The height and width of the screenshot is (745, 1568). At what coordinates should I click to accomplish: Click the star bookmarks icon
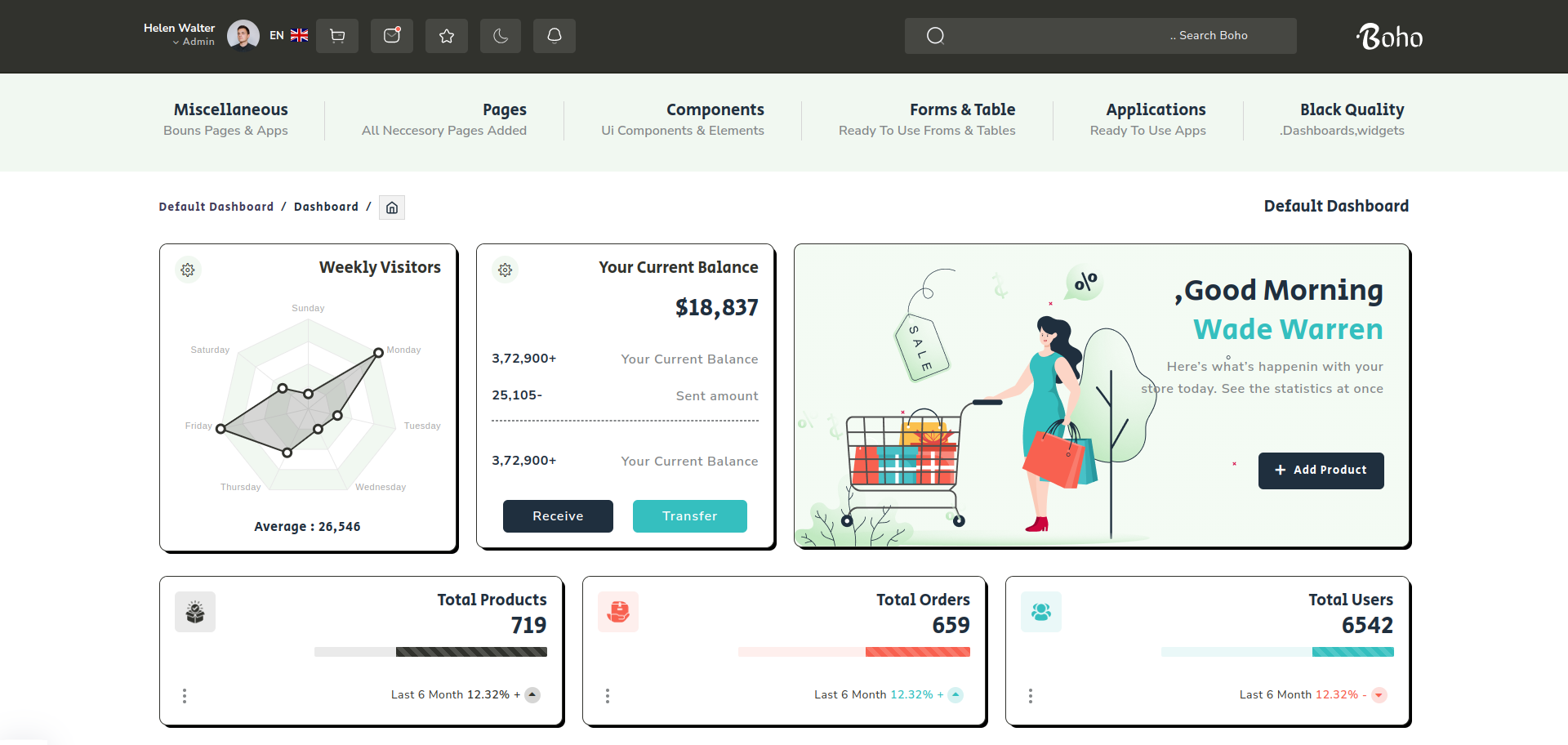(x=447, y=36)
